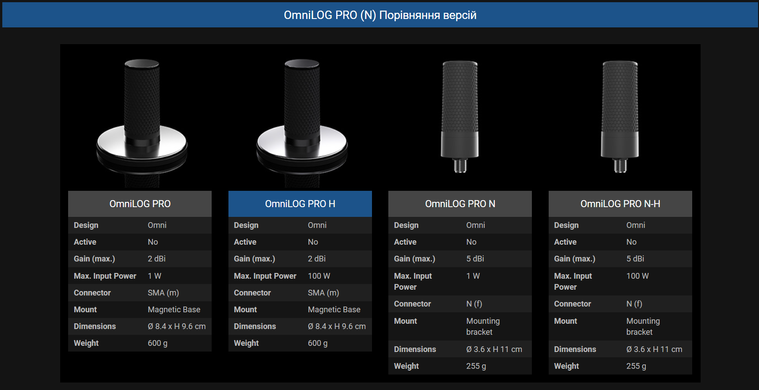759x390 pixels.
Task: Click '600 g' weight under OmniLOG PRO H
Action: click(x=318, y=343)
